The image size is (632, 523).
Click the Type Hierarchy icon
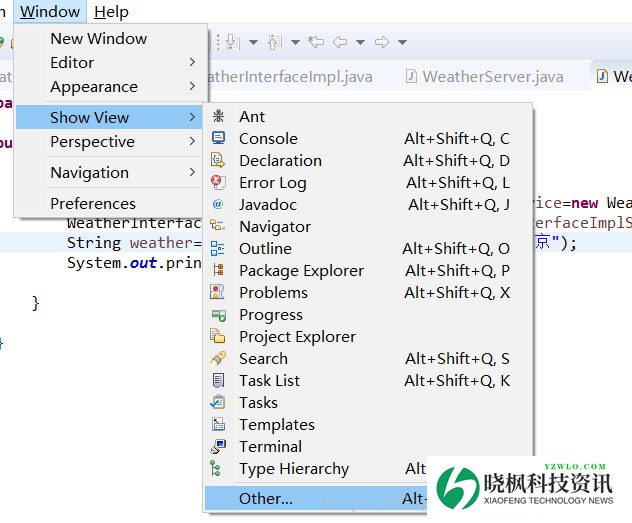tap(218, 468)
